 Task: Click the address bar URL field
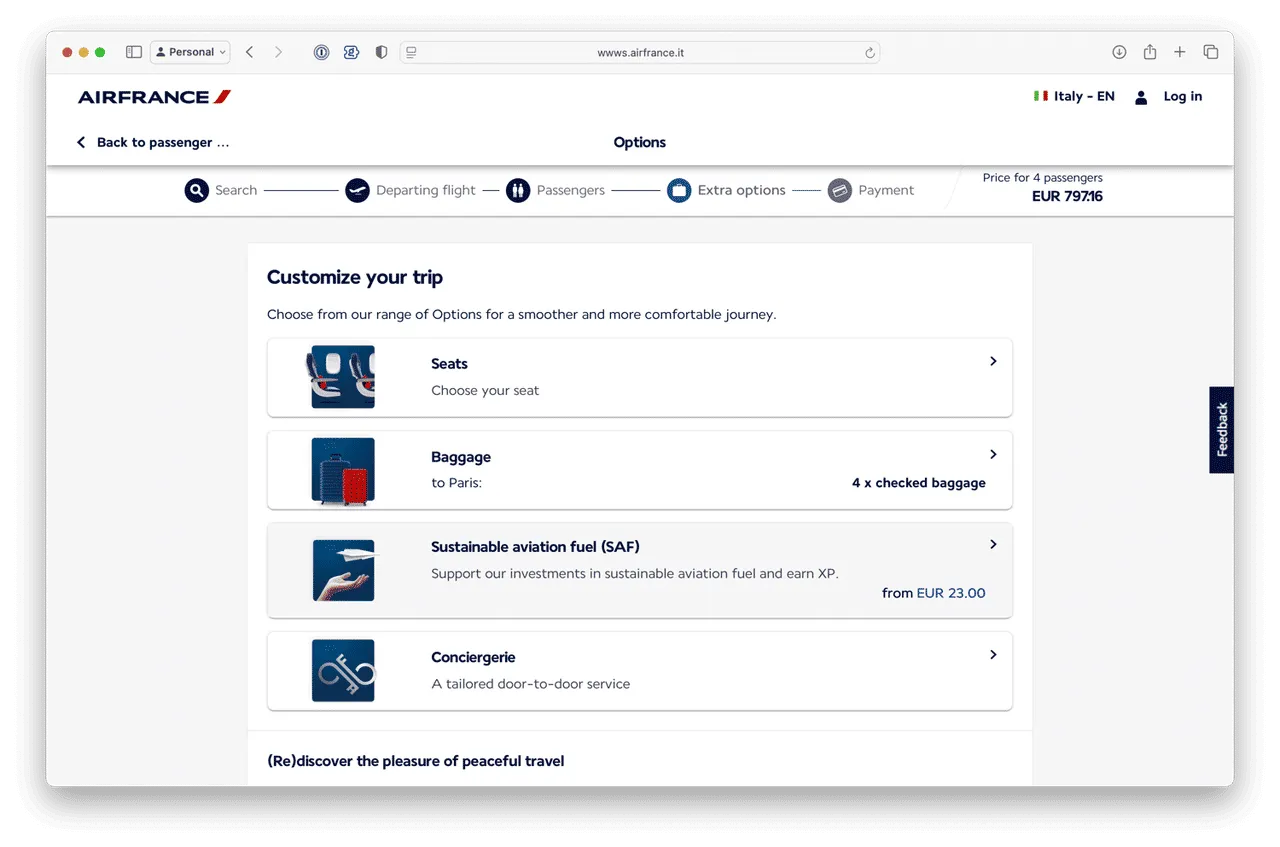pos(640,52)
